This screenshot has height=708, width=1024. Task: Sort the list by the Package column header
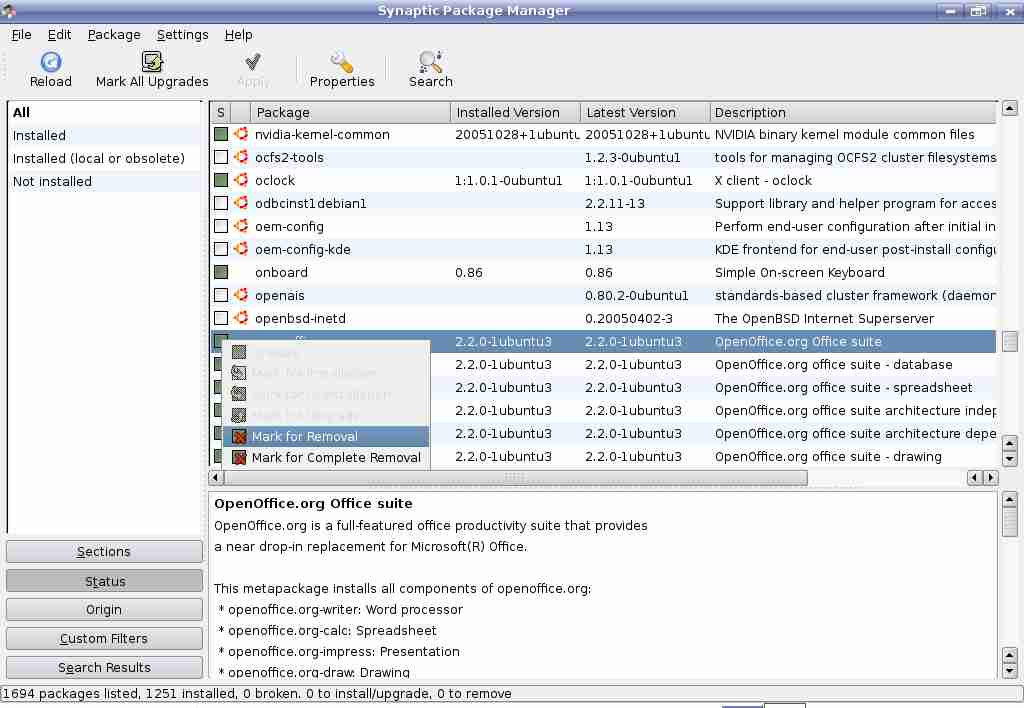pyautogui.click(x=350, y=112)
